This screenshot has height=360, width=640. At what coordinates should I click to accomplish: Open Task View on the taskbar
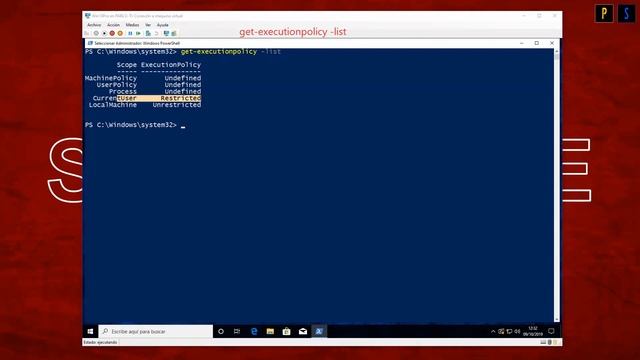(237, 331)
